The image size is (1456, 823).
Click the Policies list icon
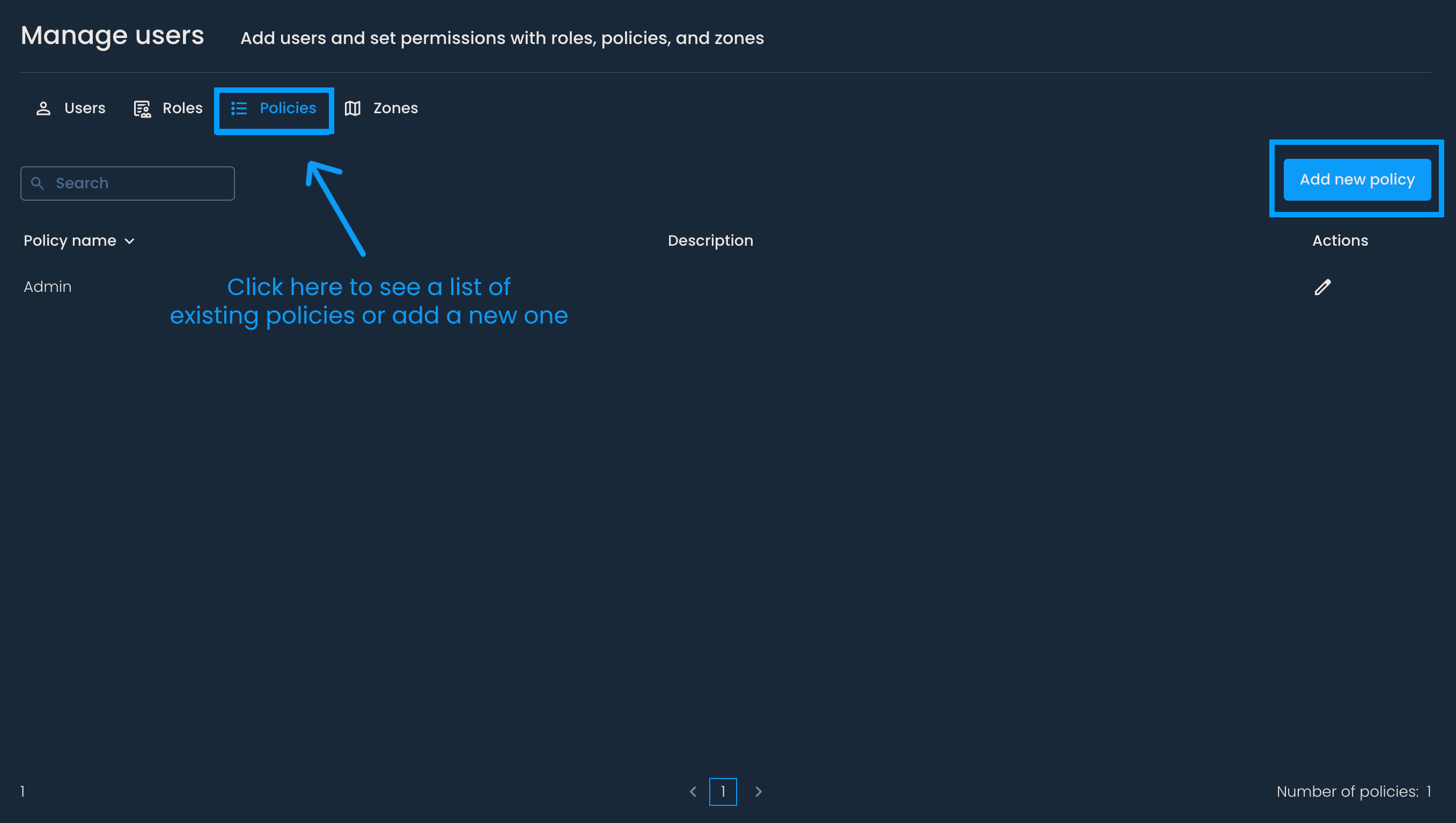tap(239, 108)
